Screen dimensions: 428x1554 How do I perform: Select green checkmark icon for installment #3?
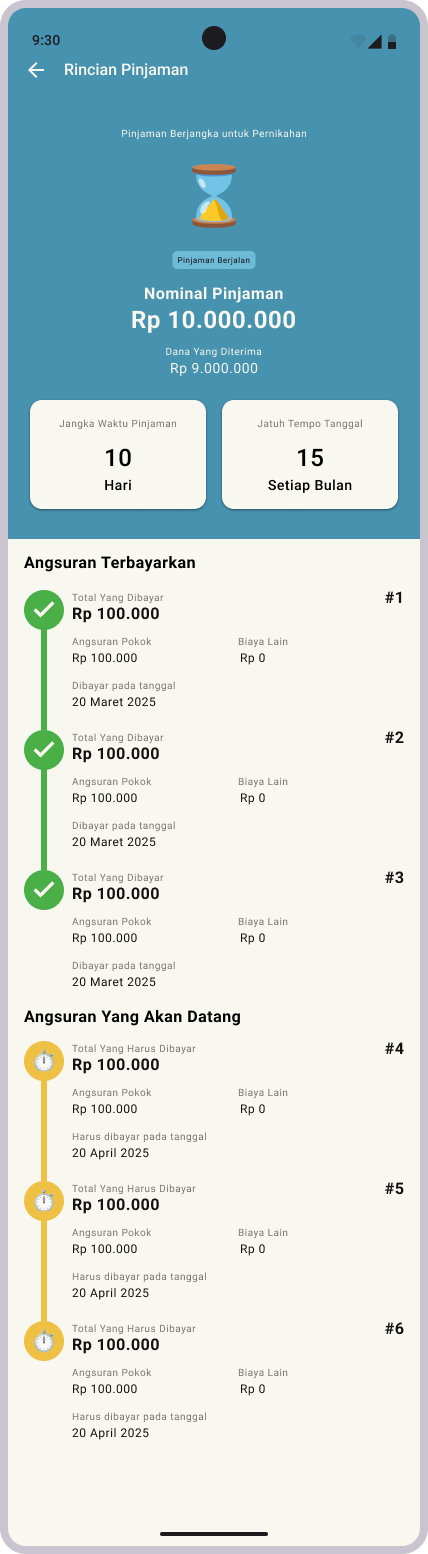tap(44, 889)
